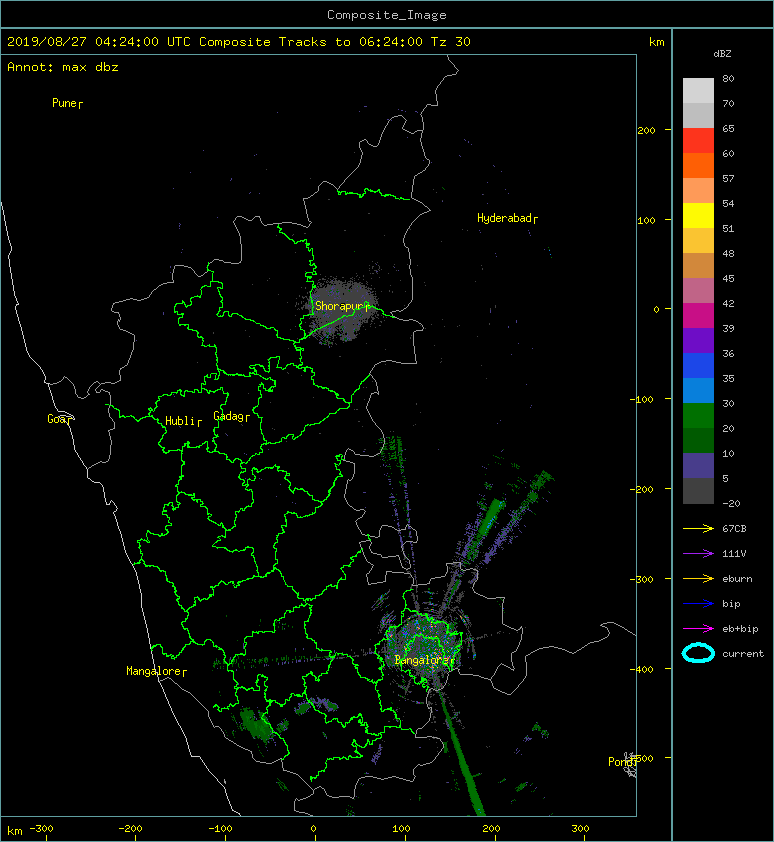Click the Hyderabad city label

click(x=507, y=218)
